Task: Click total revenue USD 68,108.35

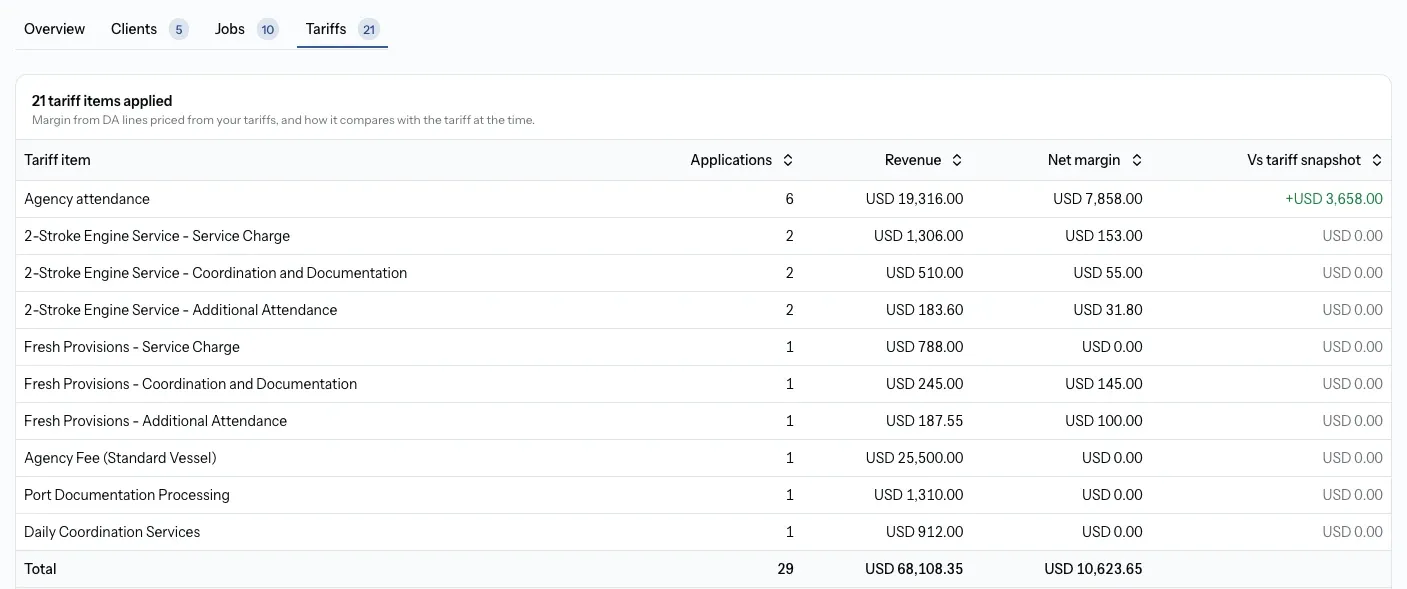Action: (914, 569)
